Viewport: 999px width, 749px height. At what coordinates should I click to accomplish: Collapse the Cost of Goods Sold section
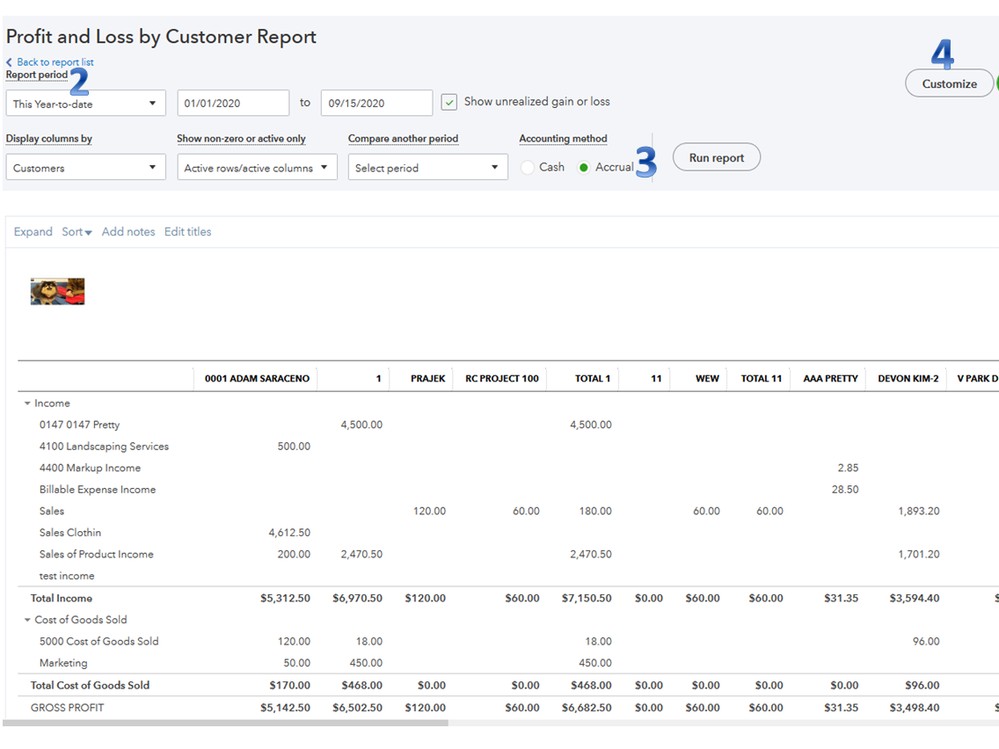[x=27, y=620]
